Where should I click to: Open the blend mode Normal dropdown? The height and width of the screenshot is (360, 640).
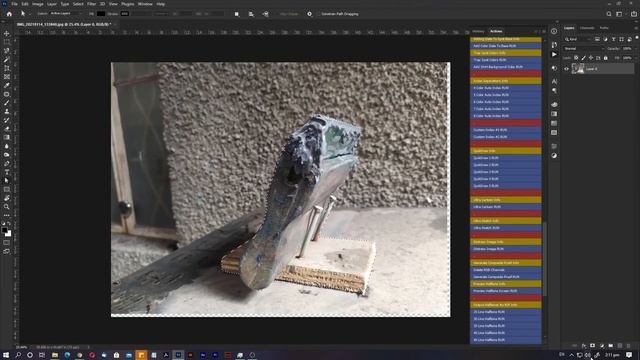point(583,49)
